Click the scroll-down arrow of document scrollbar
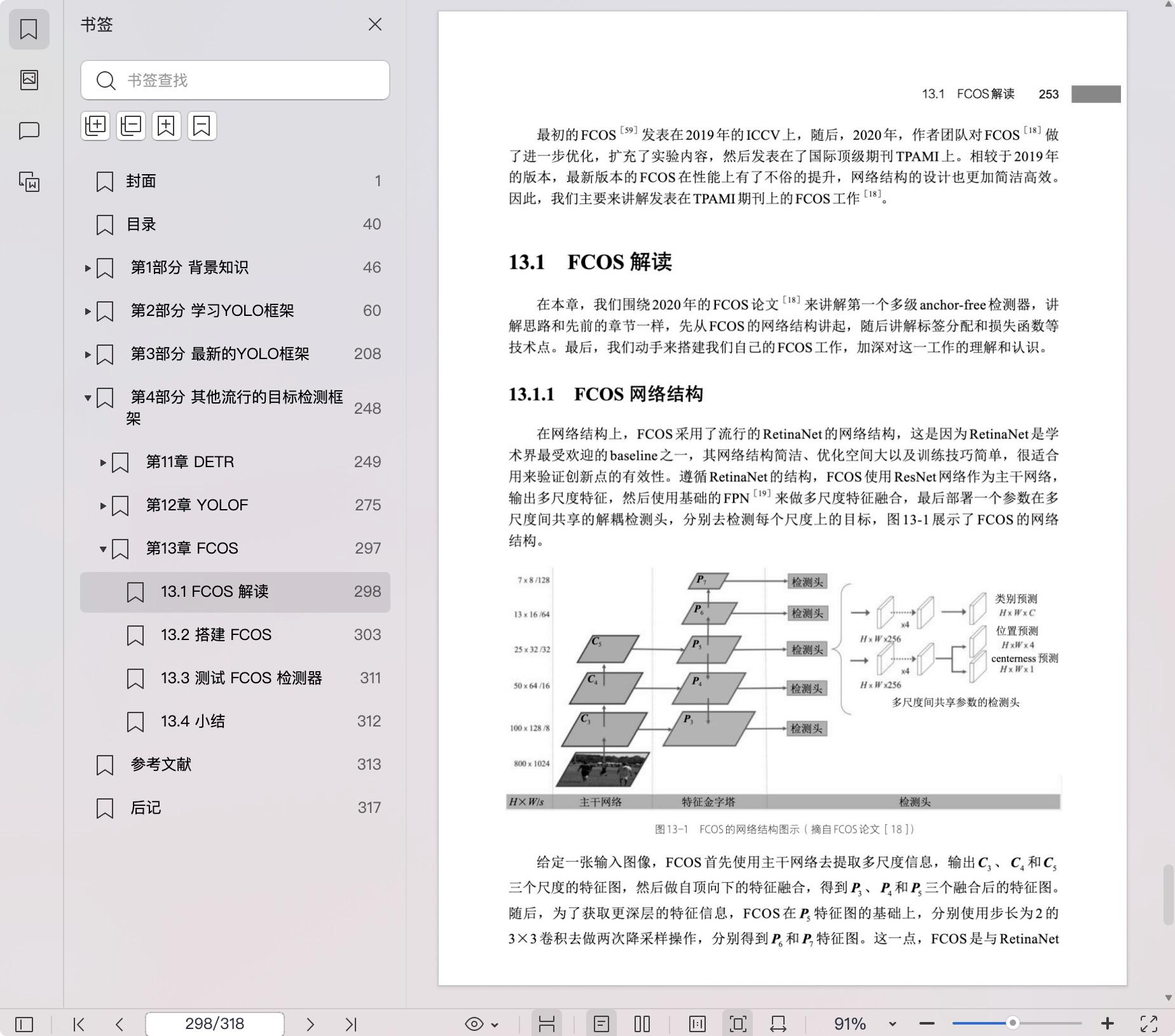 (1168, 998)
